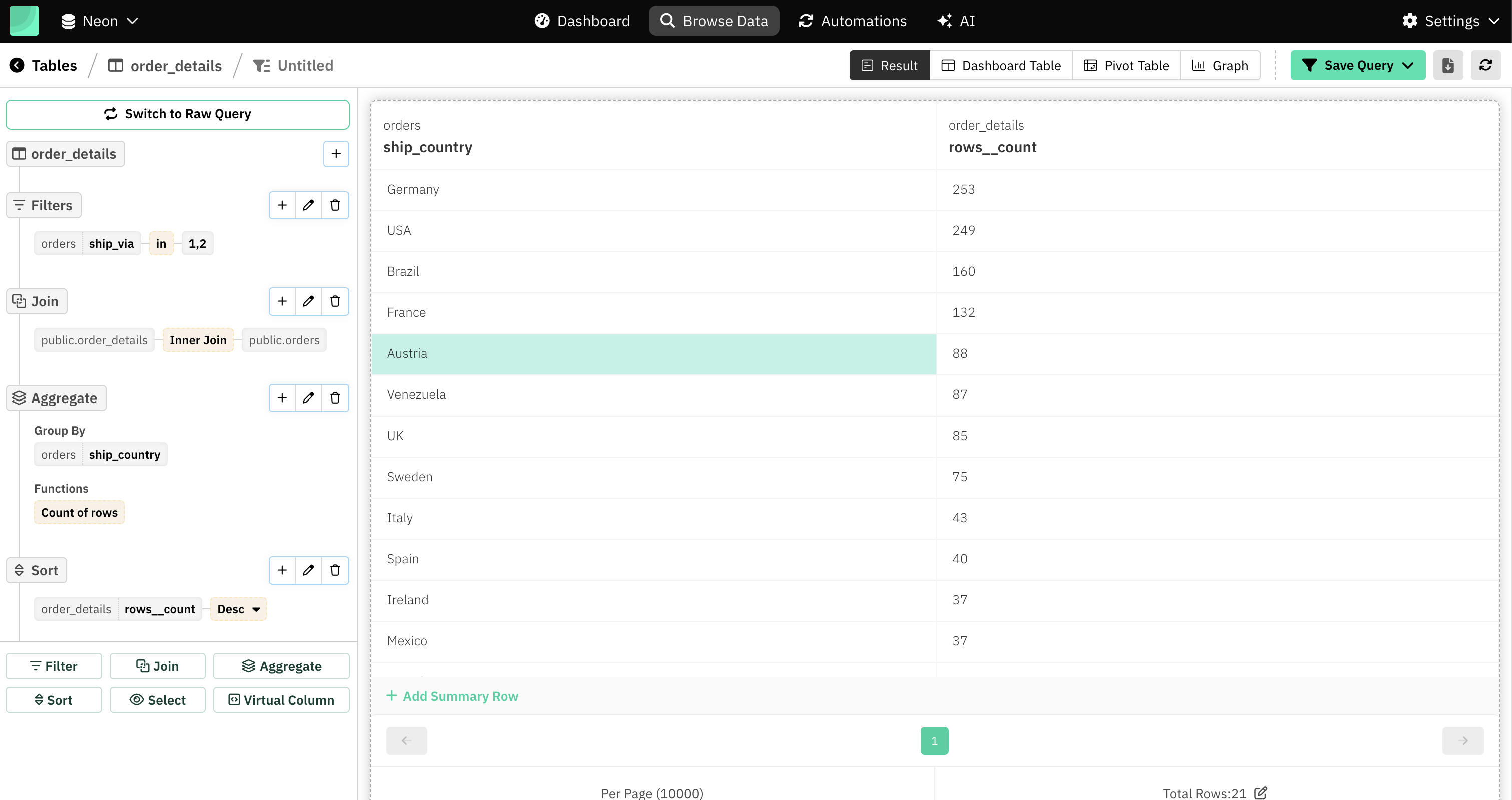Add a Summary Row
The width and height of the screenshot is (1512, 800).
453,696
